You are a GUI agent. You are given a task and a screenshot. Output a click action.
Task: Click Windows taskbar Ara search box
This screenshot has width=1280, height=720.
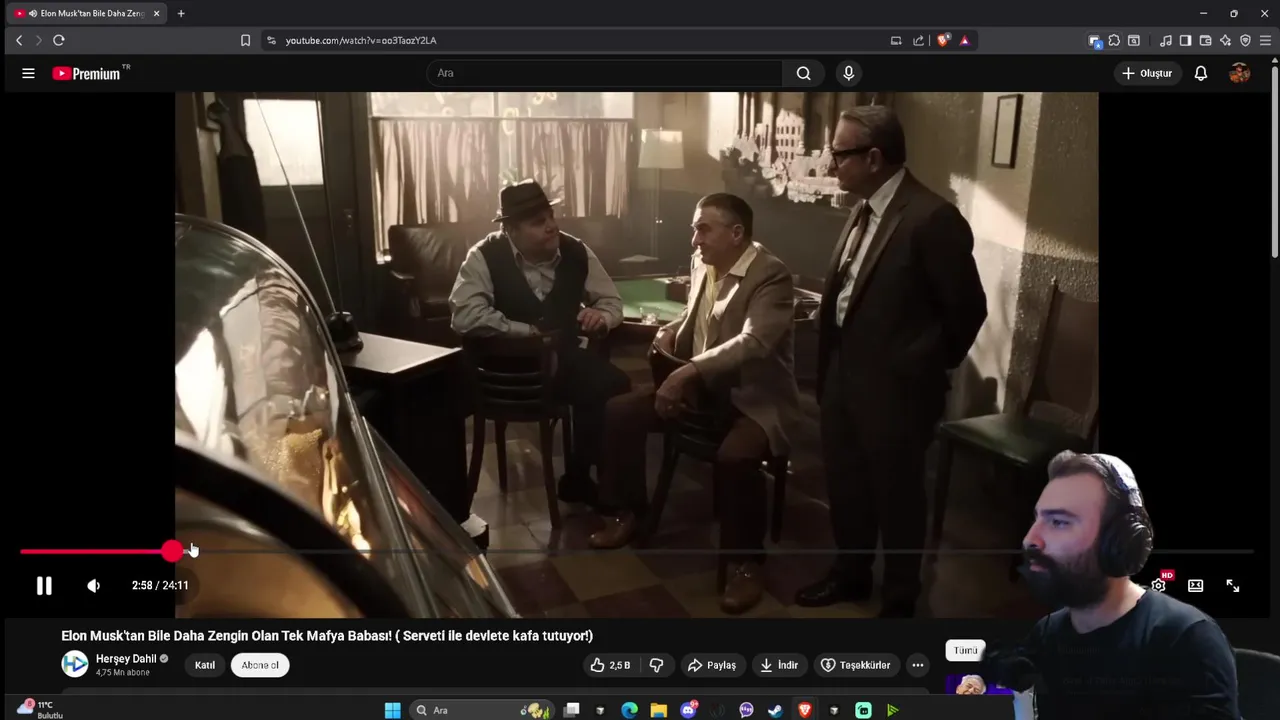point(481,710)
